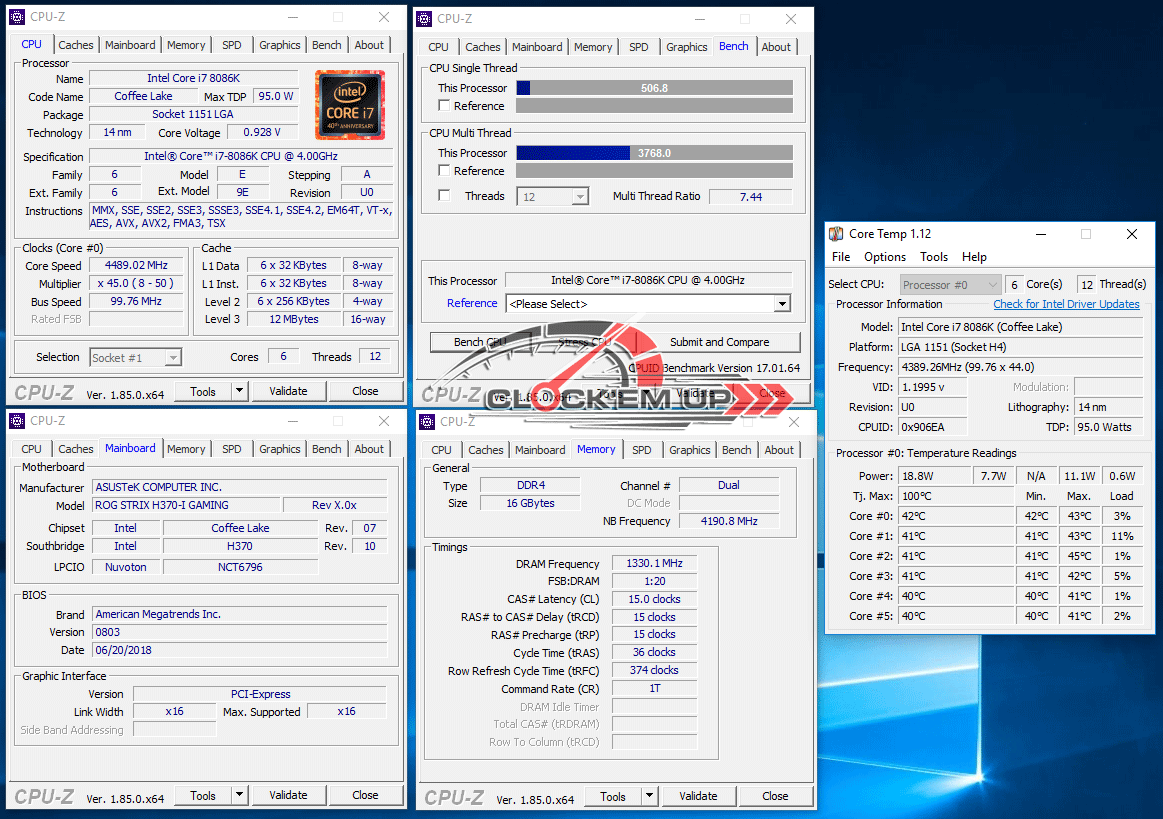Switch to Caches tab in CPU window

[76, 45]
